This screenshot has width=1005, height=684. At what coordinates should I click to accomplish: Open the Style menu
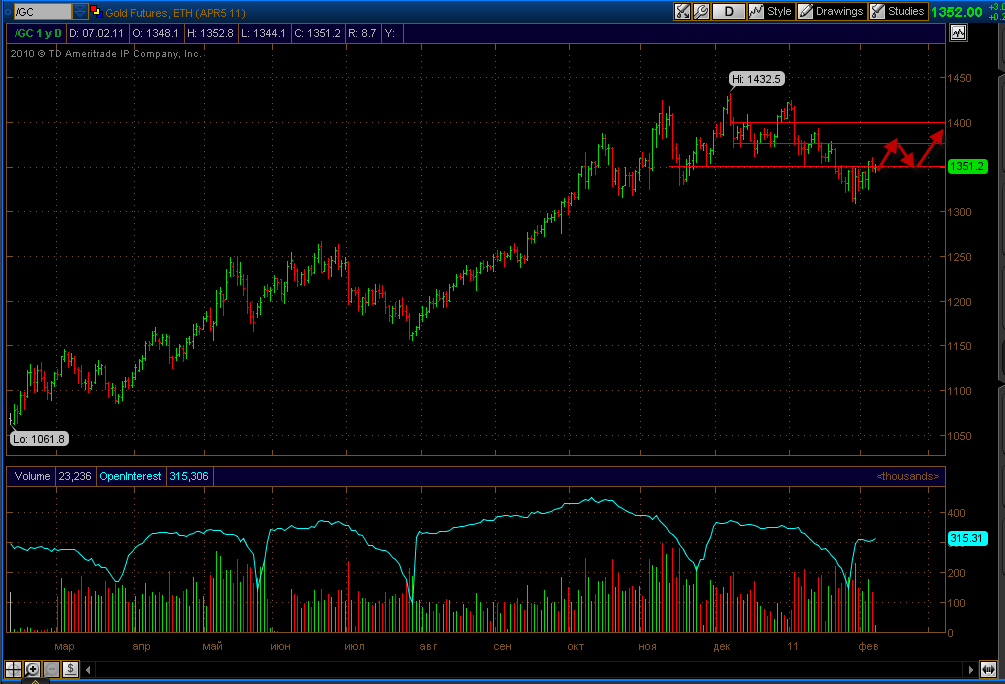coord(771,11)
